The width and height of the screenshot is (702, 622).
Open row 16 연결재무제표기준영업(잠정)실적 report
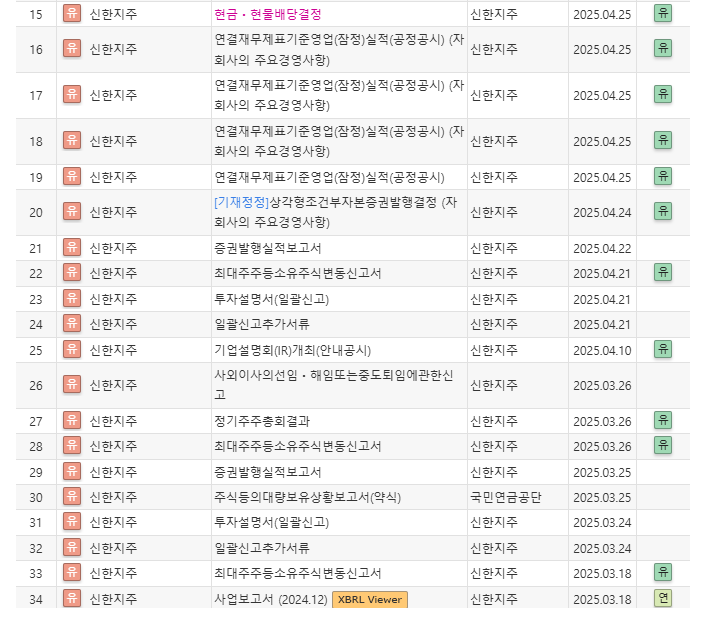[339, 49]
